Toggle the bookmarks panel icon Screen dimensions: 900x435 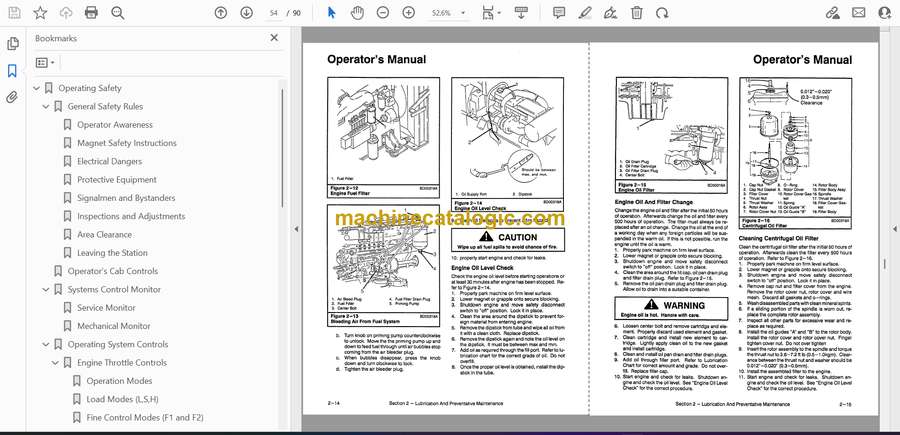12,71
